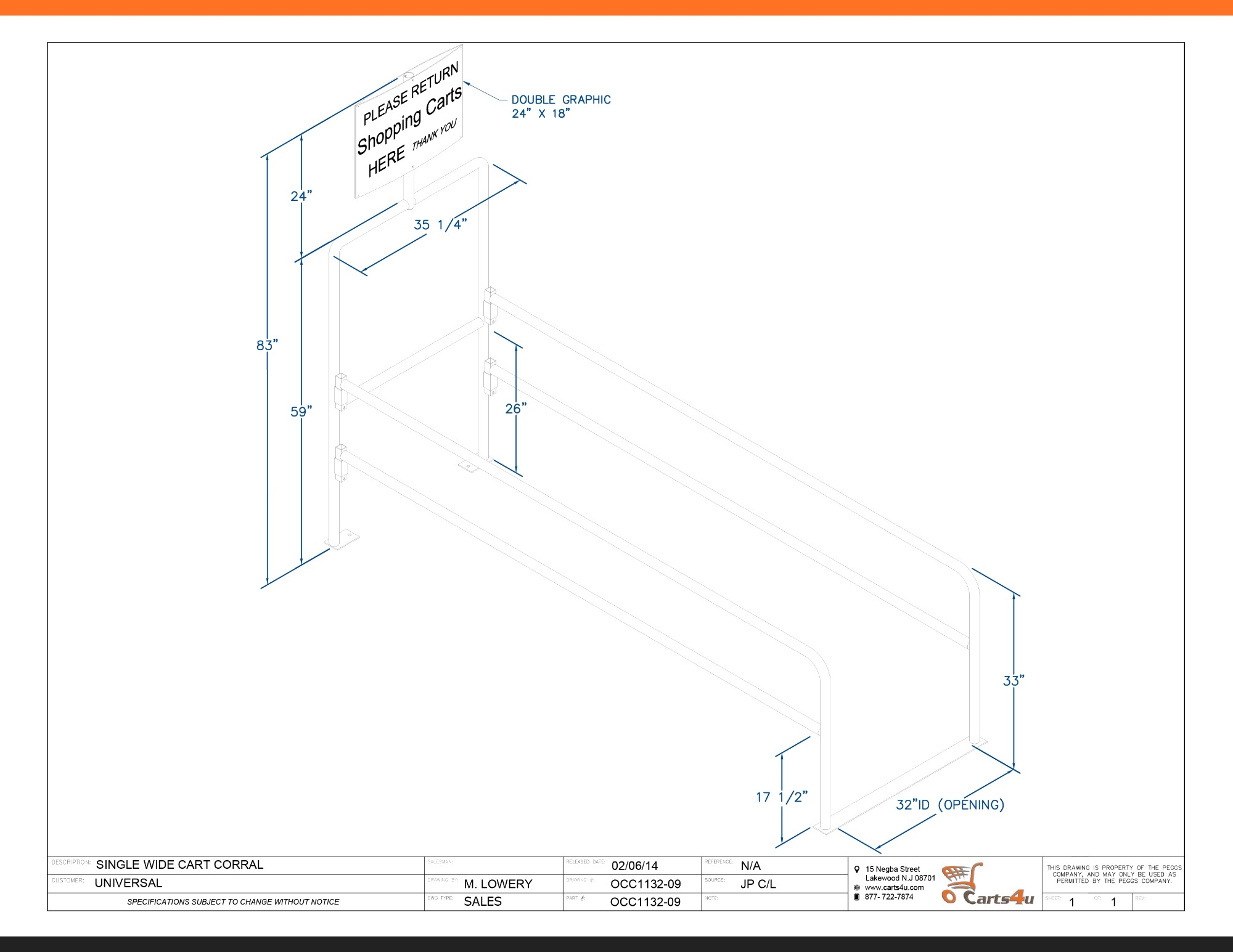Select the M. LOWERY drawn-by field
This screenshot has width=1233, height=952.
498,884
